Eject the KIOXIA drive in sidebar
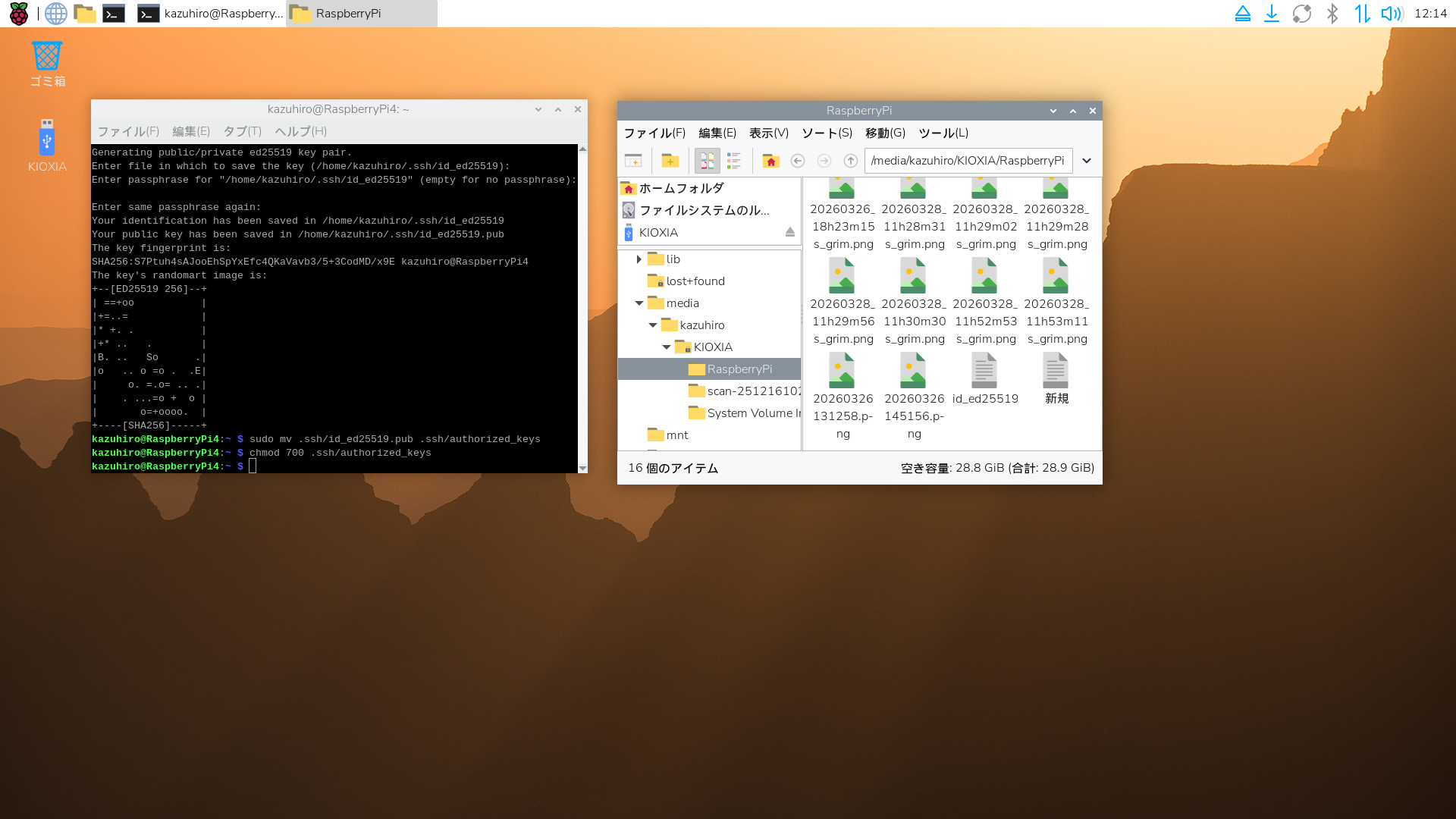This screenshot has height=819, width=1456. click(789, 233)
